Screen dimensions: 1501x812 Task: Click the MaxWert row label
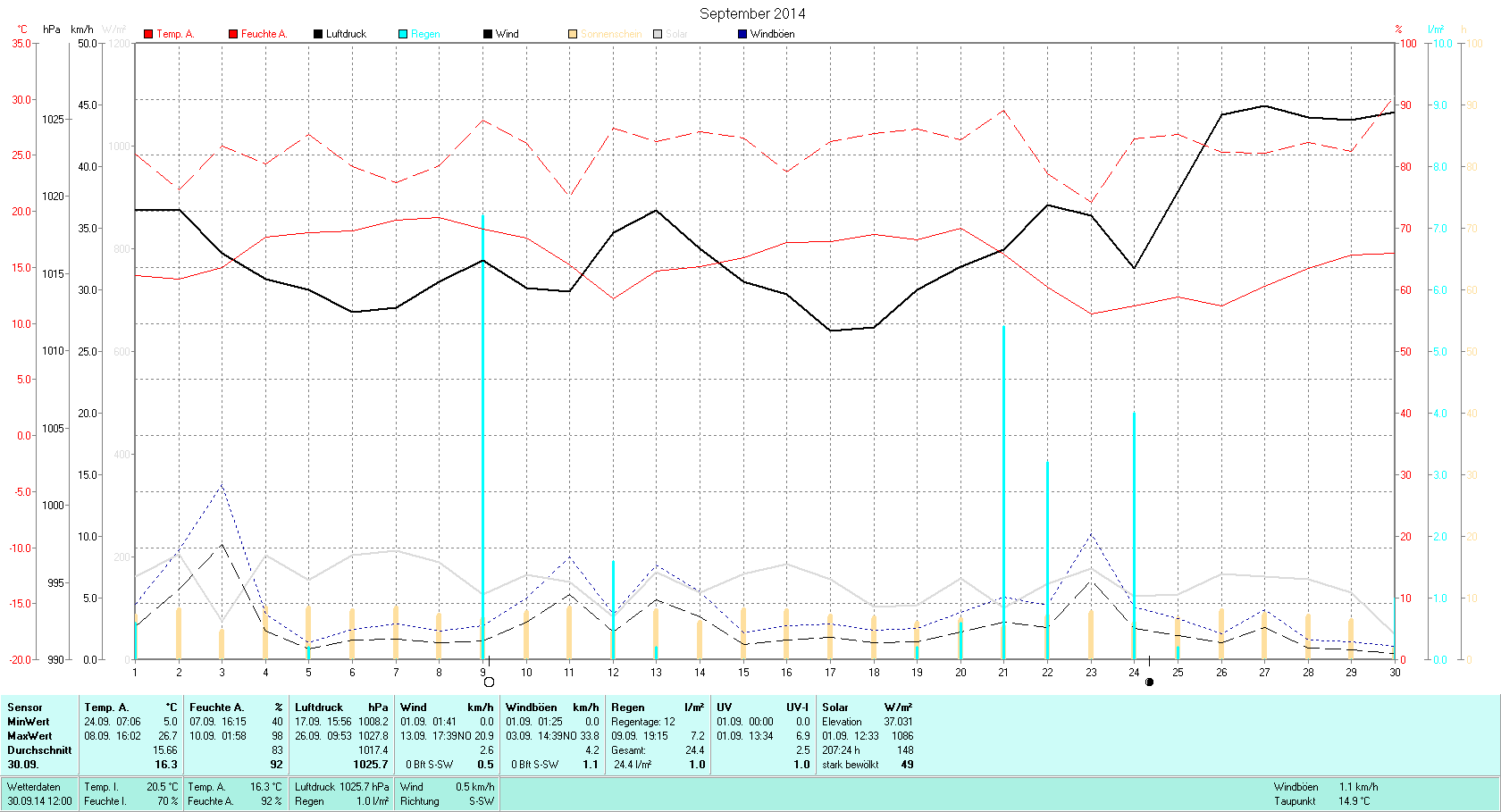29,736
